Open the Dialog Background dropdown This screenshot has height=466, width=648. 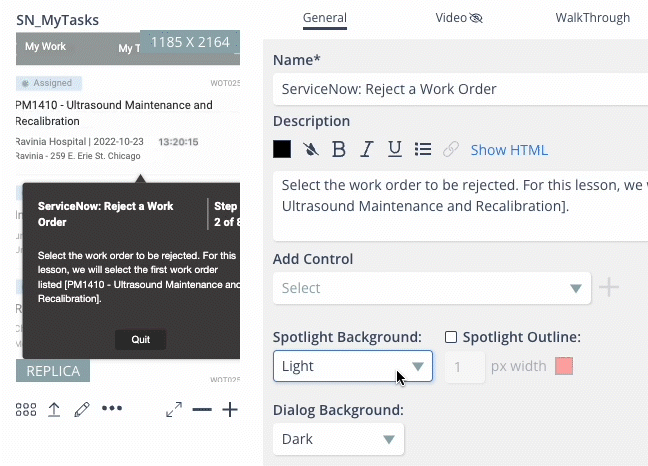coord(338,439)
